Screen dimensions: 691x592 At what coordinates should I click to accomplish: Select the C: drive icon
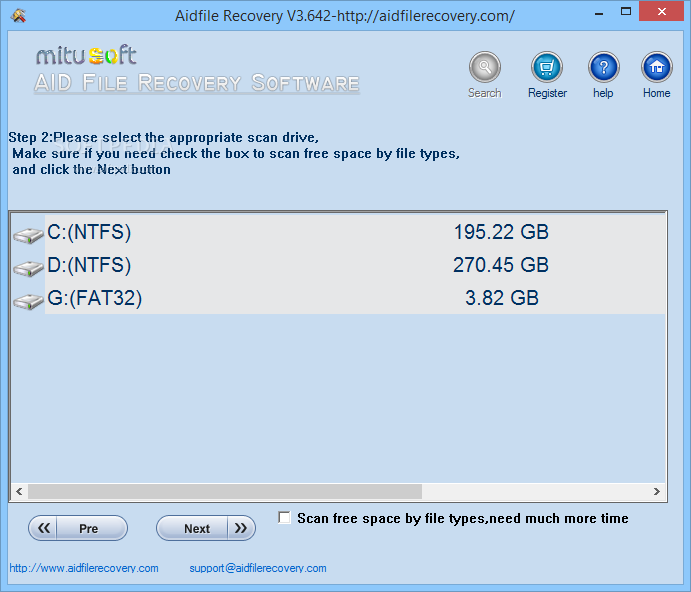28,235
